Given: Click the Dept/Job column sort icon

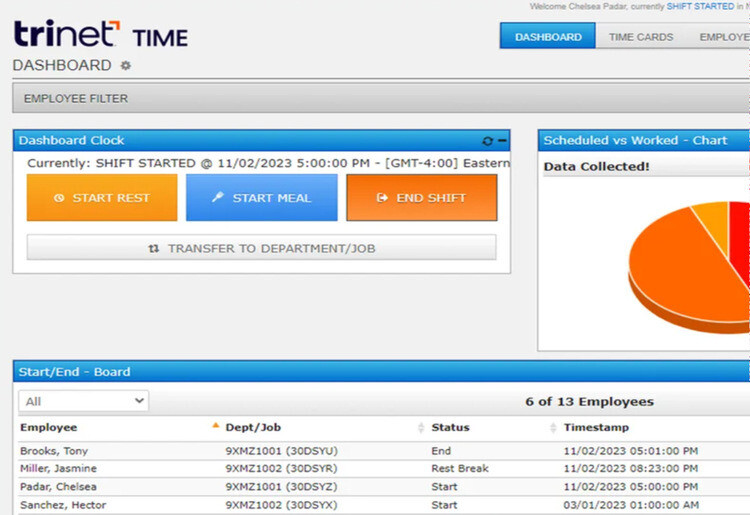Looking at the screenshot, I should (421, 428).
